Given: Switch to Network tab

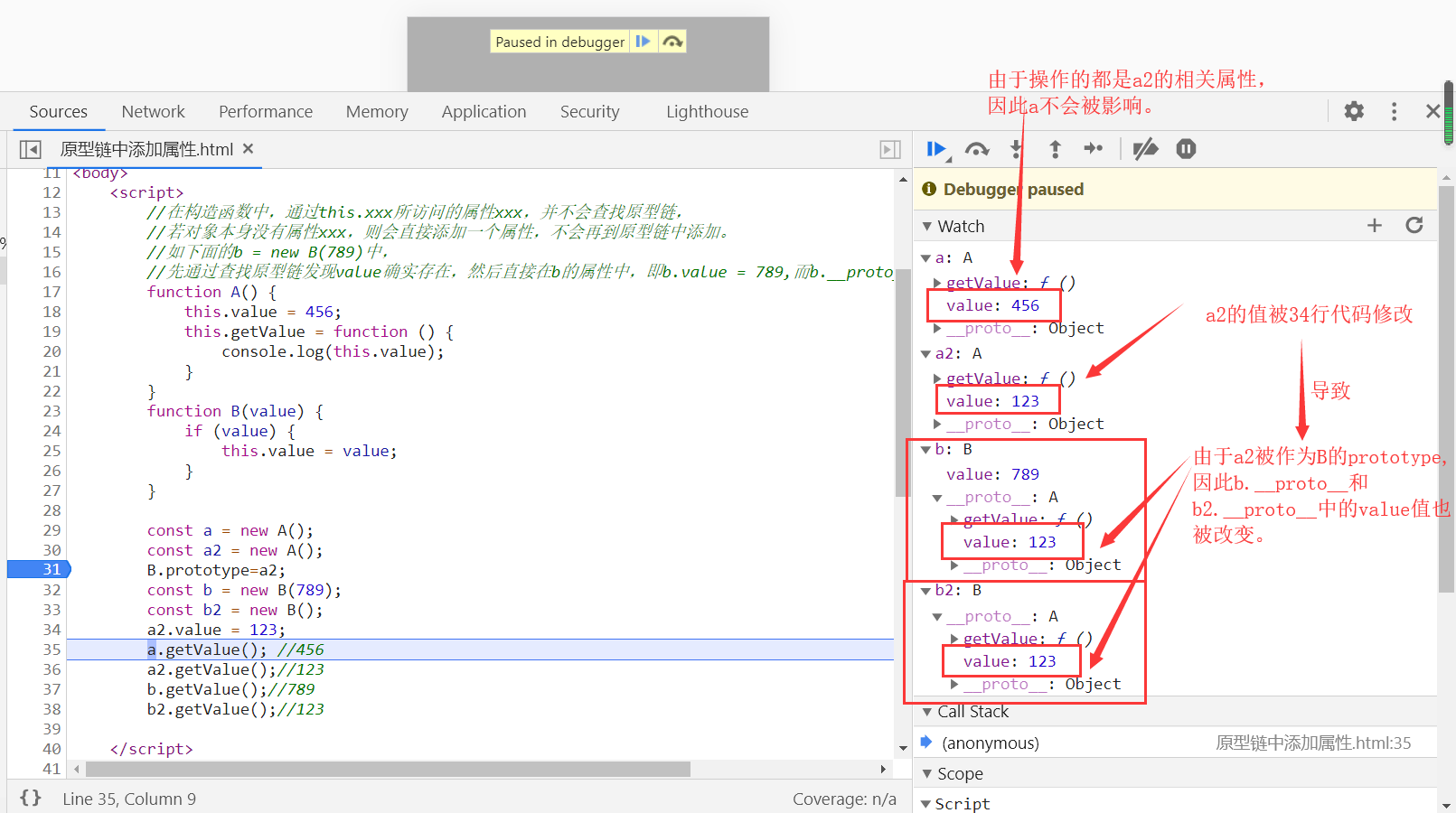Looking at the screenshot, I should pyautogui.click(x=154, y=112).
